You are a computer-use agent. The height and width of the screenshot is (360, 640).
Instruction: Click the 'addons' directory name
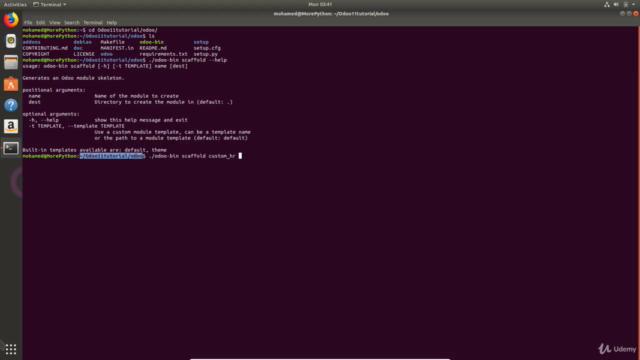(31, 42)
